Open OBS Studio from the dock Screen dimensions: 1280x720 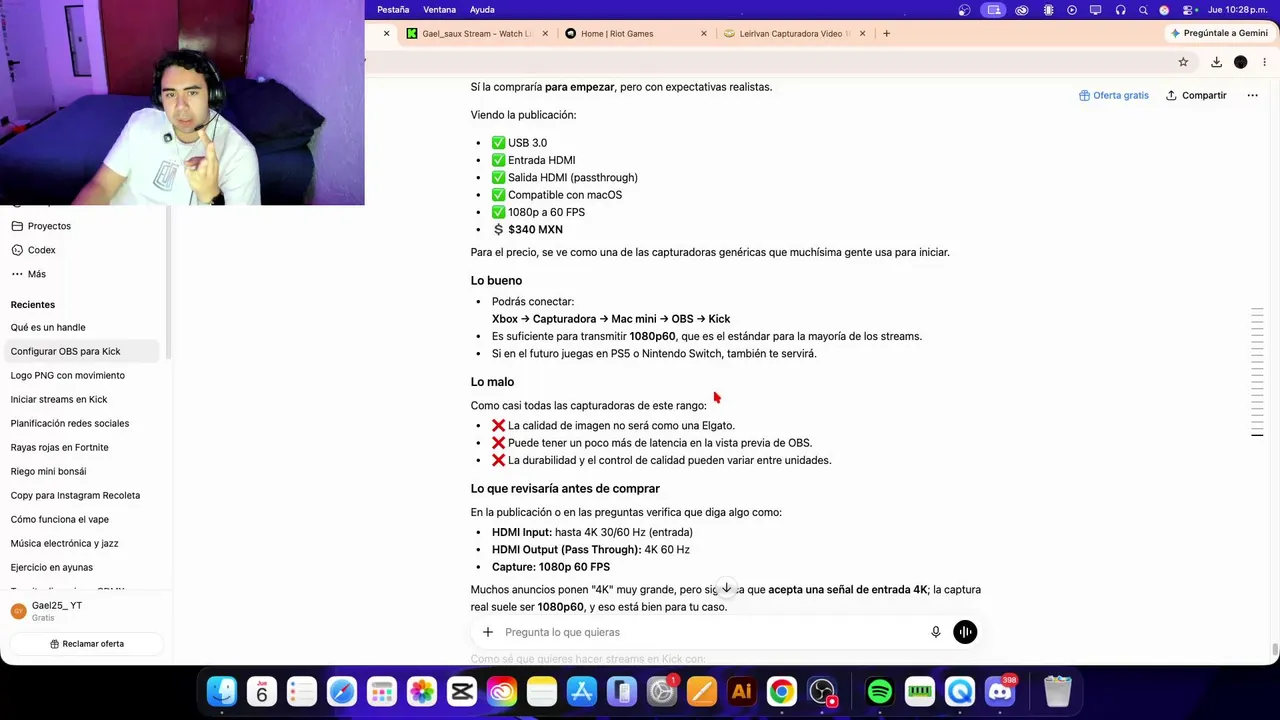click(822, 691)
